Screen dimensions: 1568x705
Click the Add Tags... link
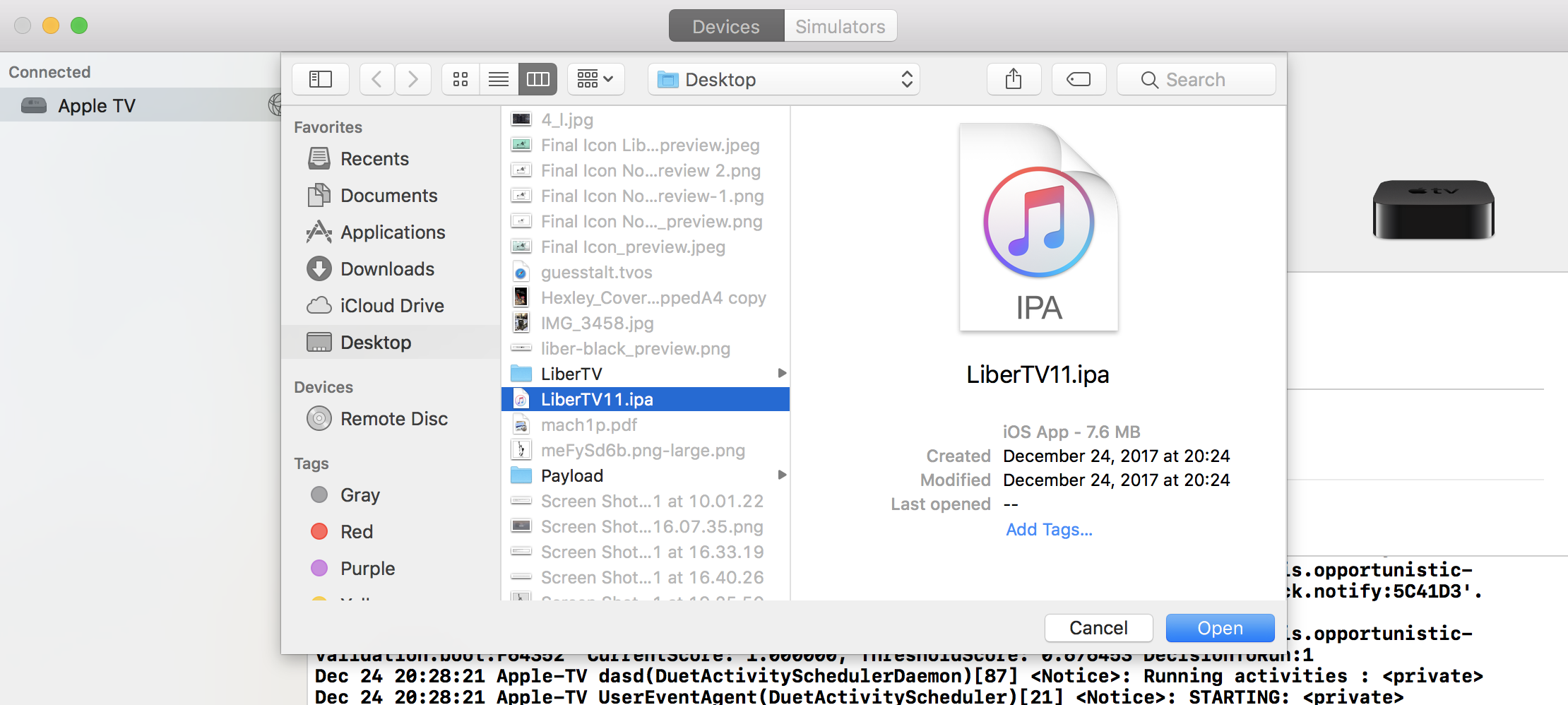click(1049, 529)
